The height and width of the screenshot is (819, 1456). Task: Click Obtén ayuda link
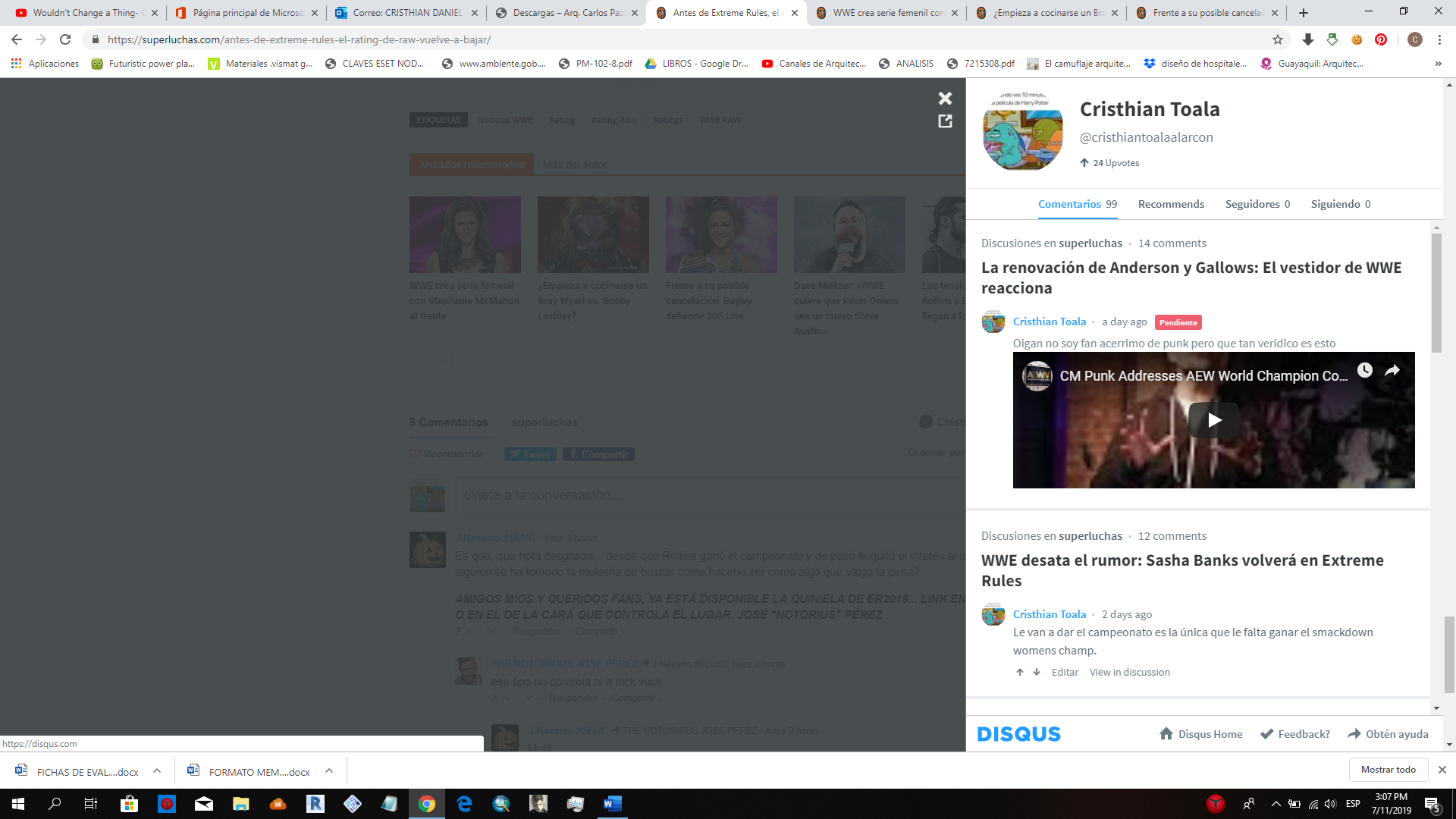point(1388,734)
